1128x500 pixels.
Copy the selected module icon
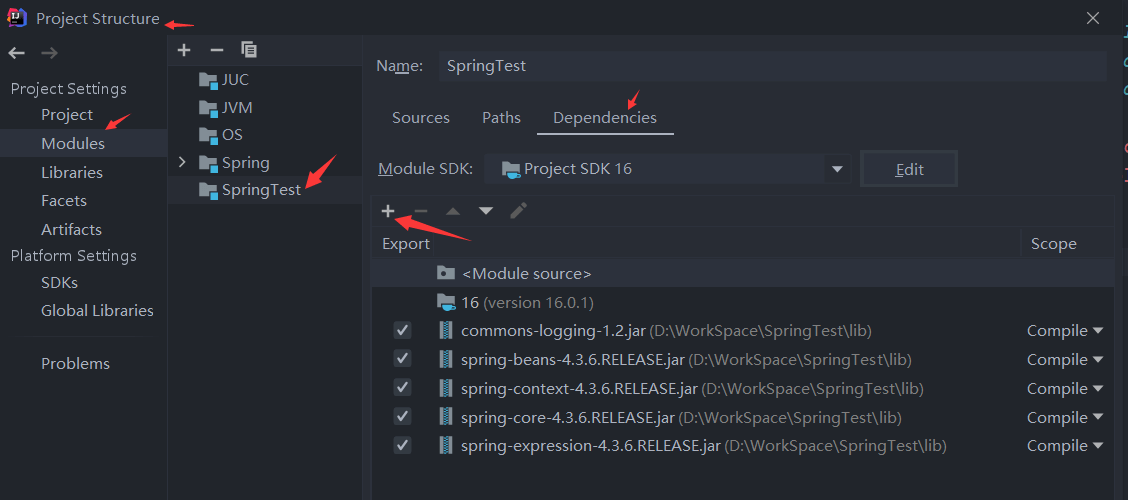tap(249, 50)
